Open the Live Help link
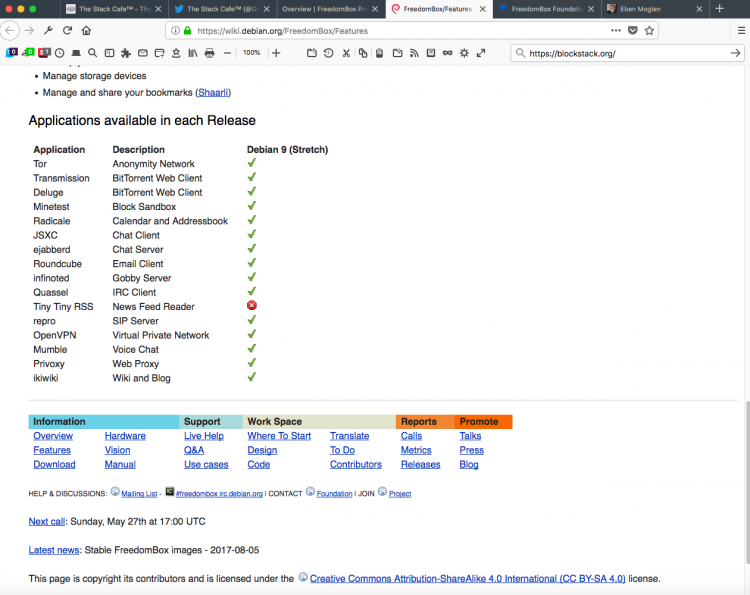The width and height of the screenshot is (750, 595). 204,436
